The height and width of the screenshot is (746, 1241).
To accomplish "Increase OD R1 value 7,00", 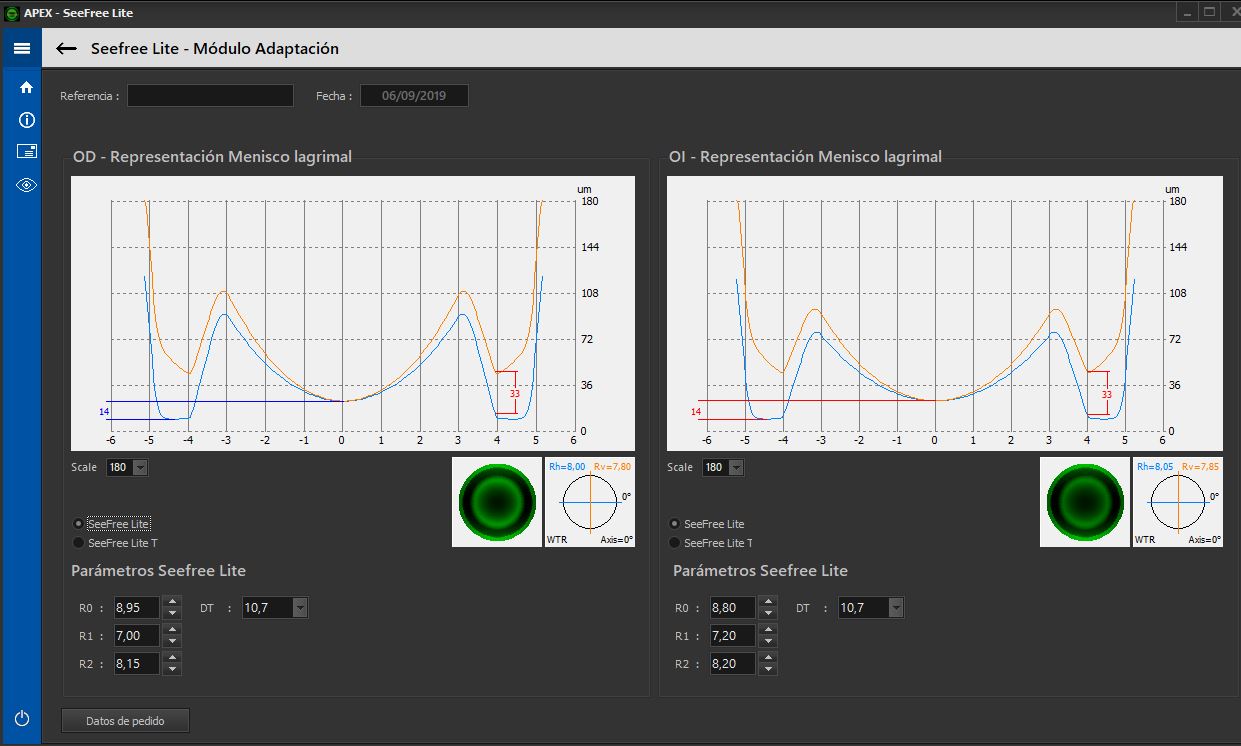I will tap(172, 630).
